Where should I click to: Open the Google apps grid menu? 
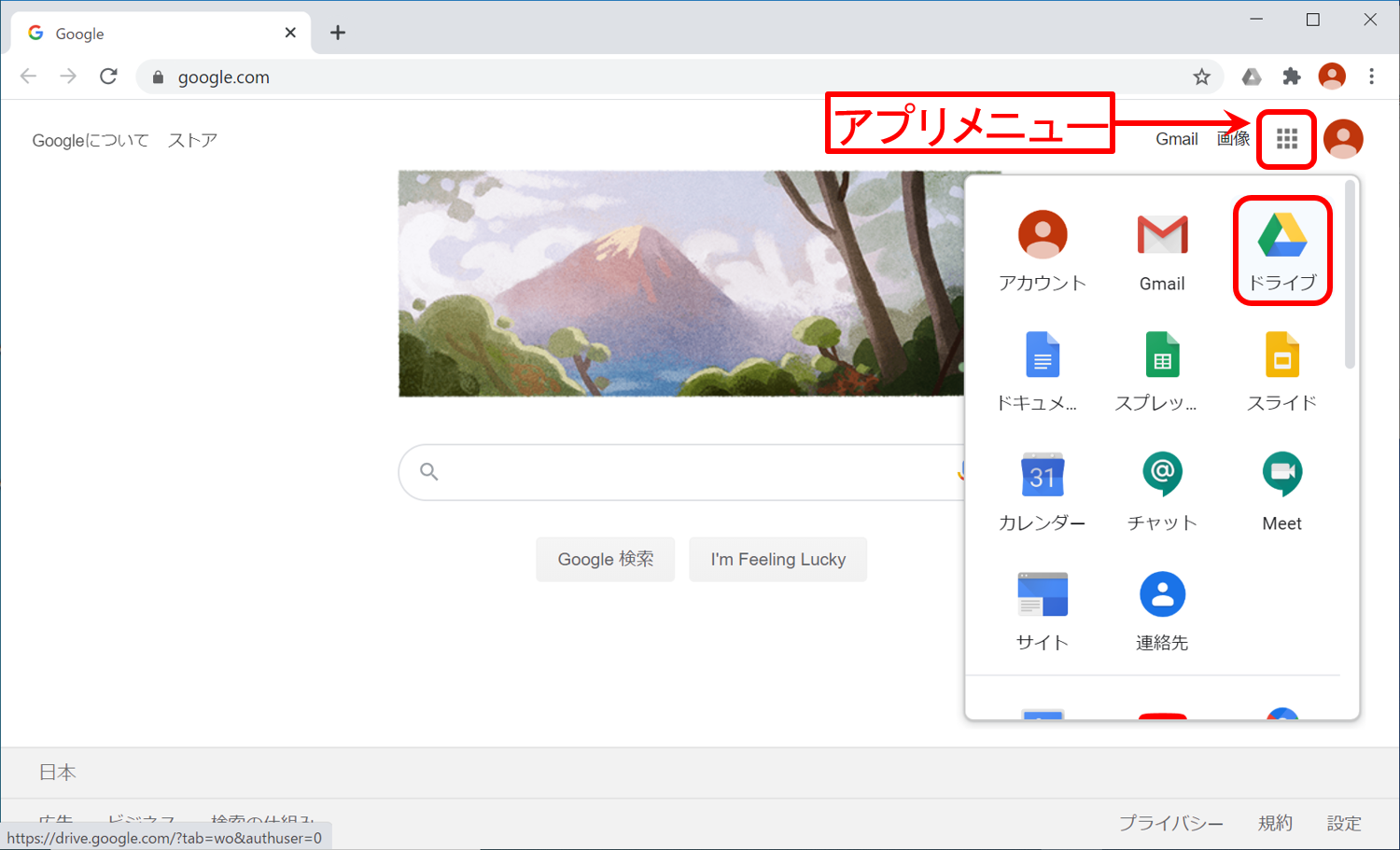coord(1287,139)
